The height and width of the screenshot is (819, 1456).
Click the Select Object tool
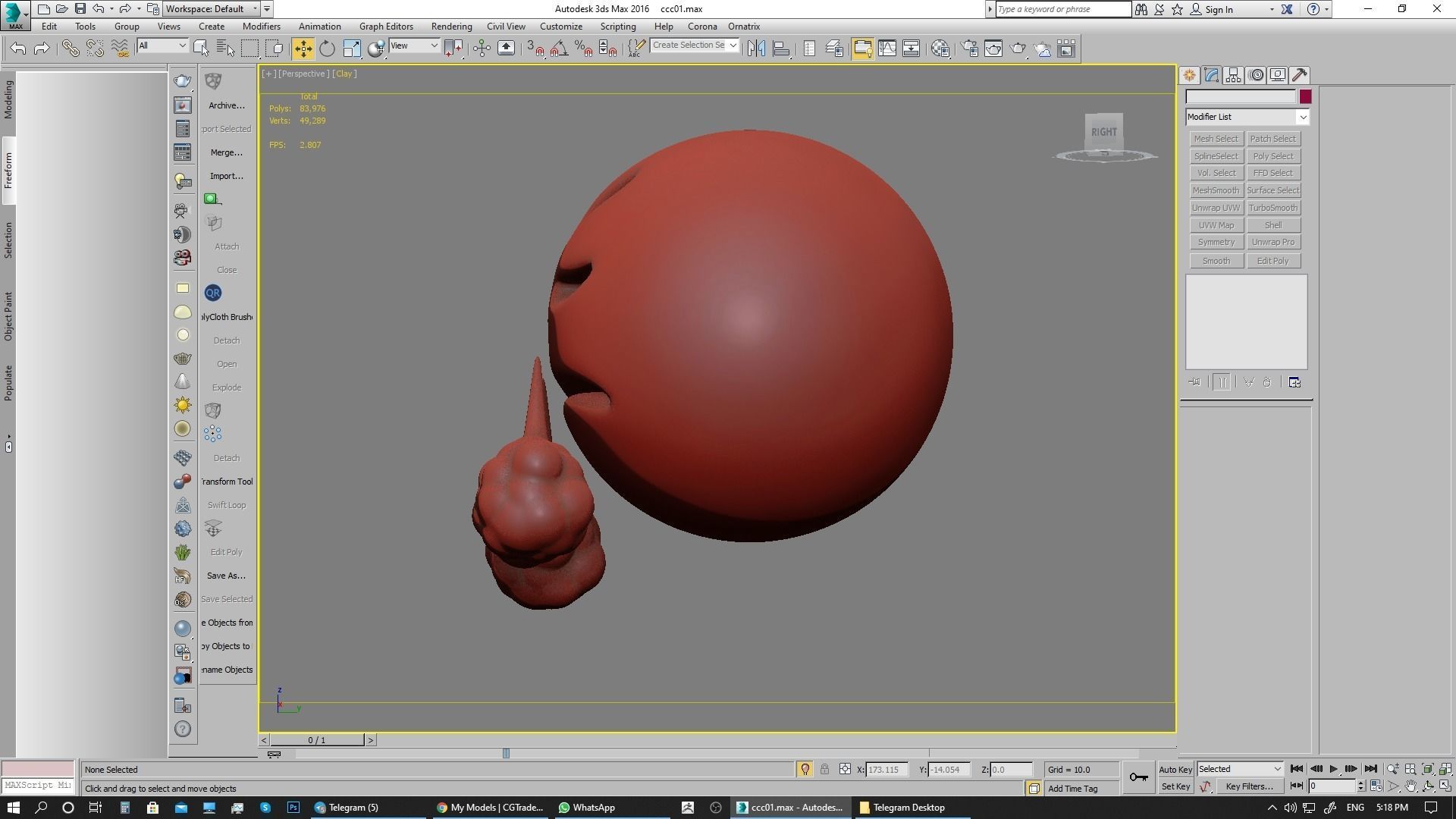tap(201, 49)
